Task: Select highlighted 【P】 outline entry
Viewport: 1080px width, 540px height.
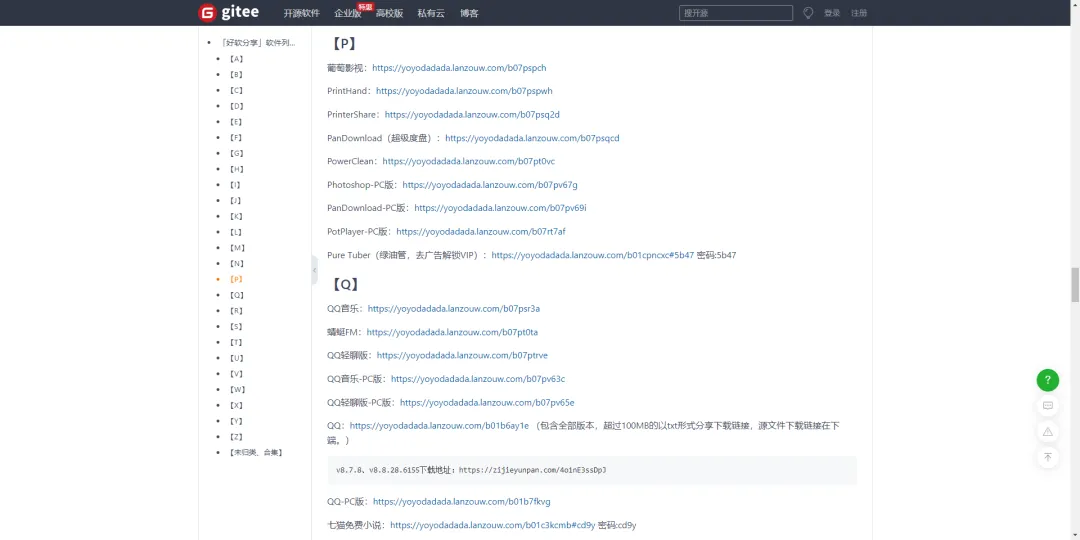Action: [236, 279]
